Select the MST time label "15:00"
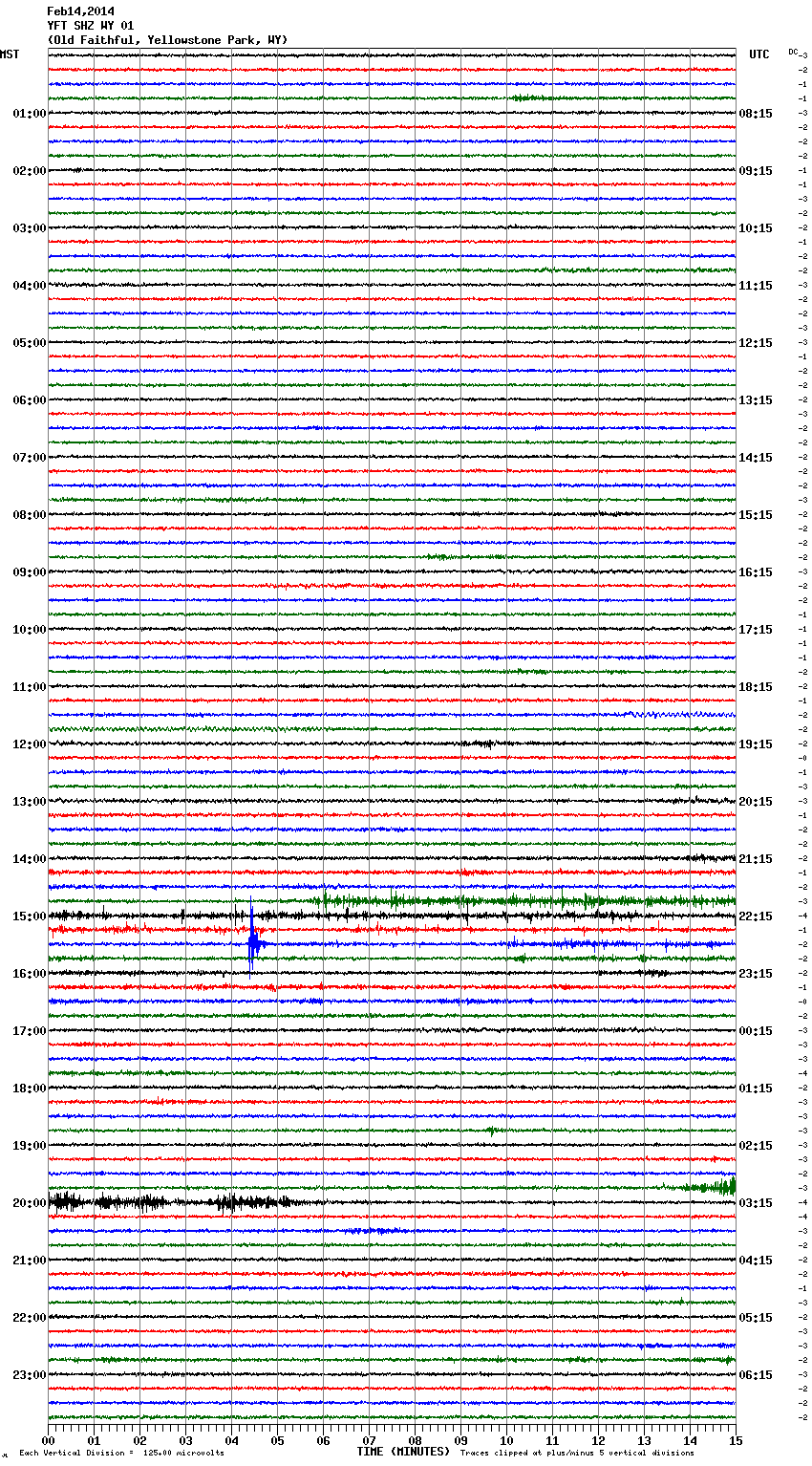This screenshot has height=1466, width=812. point(29,916)
